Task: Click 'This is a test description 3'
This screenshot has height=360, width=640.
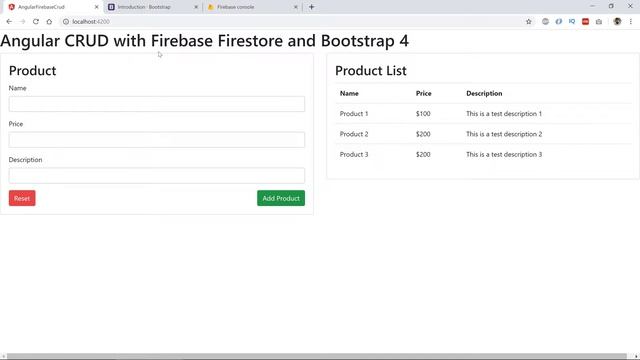Action: click(504, 155)
